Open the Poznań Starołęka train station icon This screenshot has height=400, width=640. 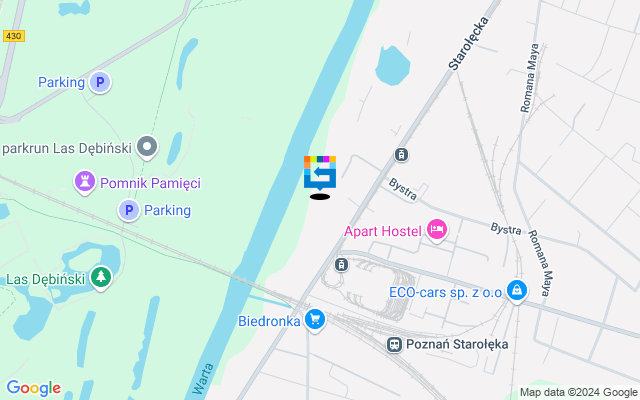tap(394, 344)
